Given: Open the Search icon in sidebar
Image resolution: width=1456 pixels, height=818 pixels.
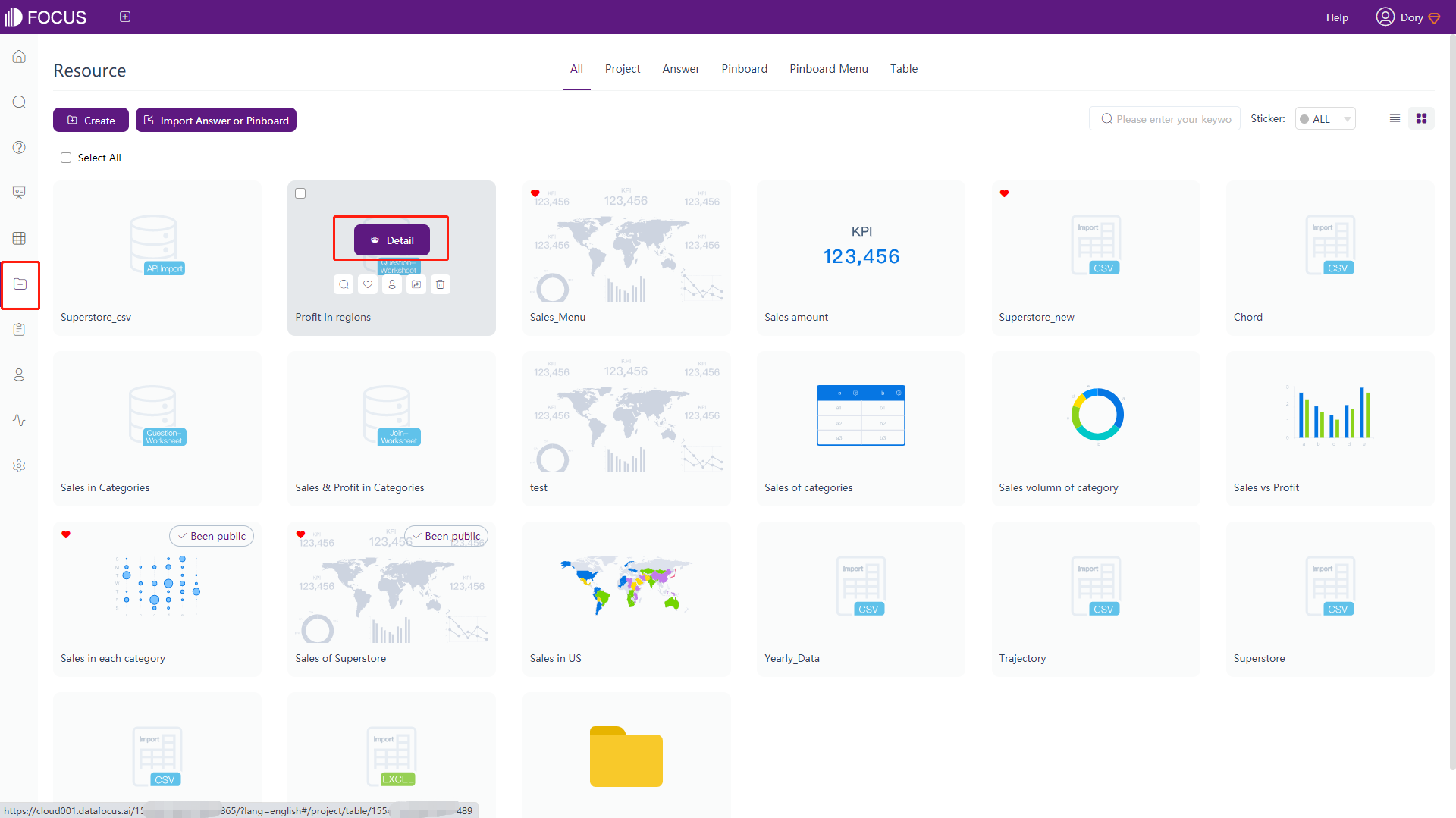Looking at the screenshot, I should pyautogui.click(x=20, y=102).
